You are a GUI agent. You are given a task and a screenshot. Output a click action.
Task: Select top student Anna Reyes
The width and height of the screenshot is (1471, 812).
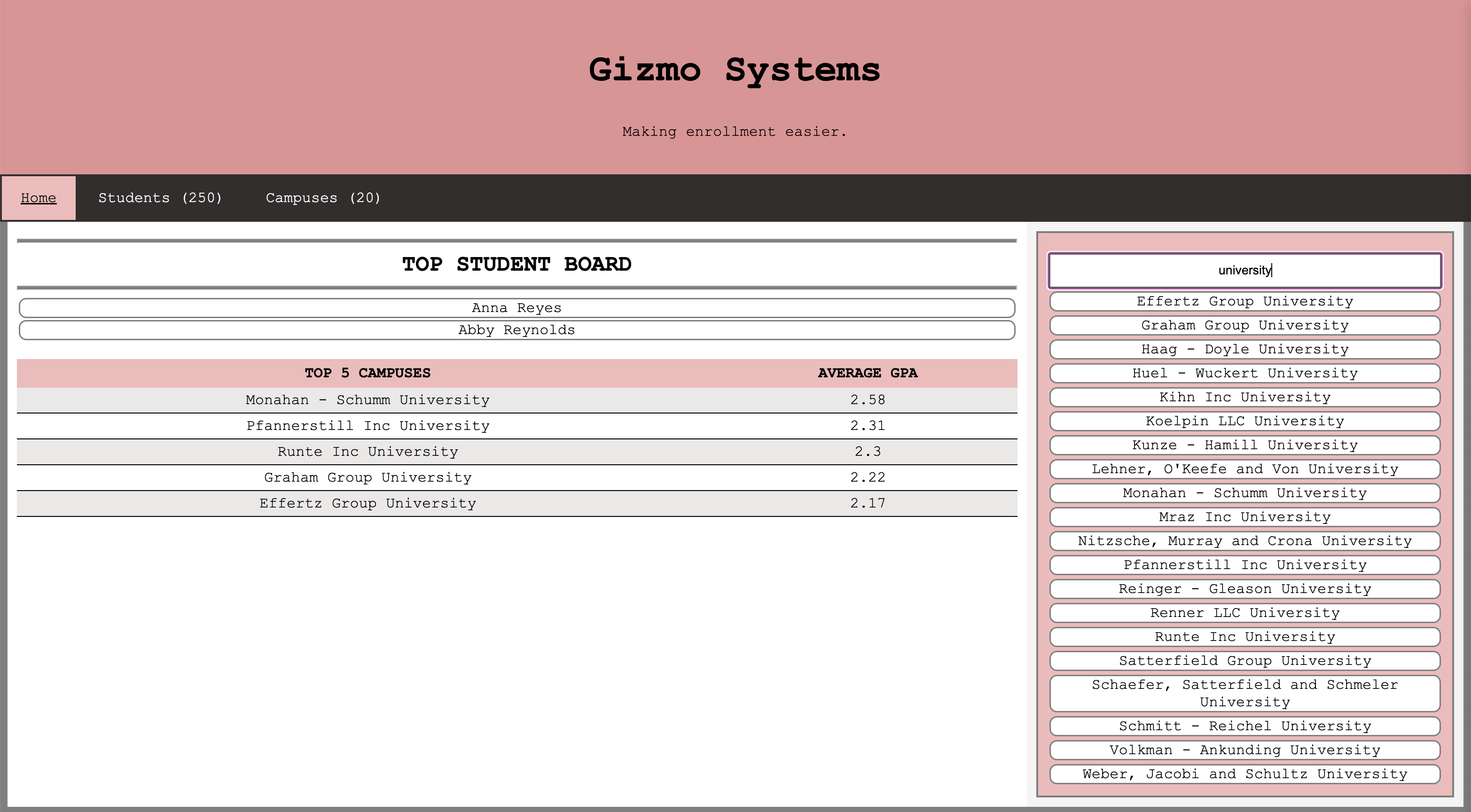(516, 308)
